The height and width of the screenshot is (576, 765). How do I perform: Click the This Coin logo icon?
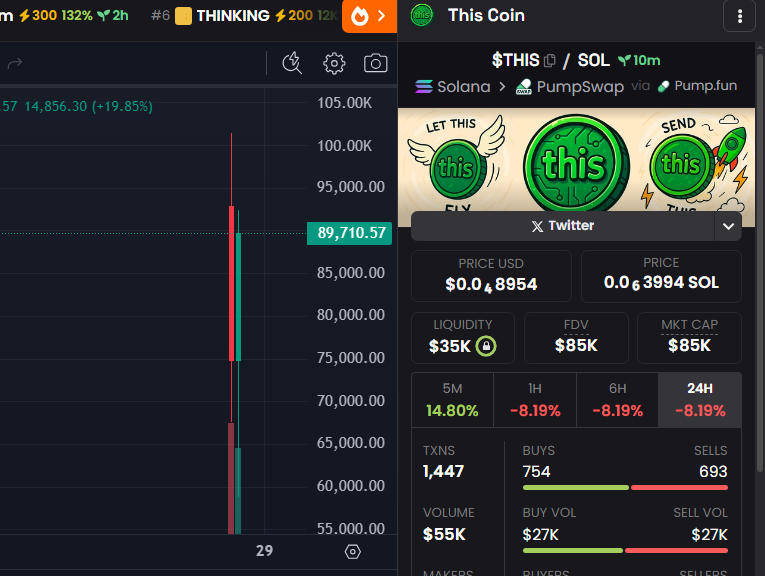pyautogui.click(x=422, y=15)
